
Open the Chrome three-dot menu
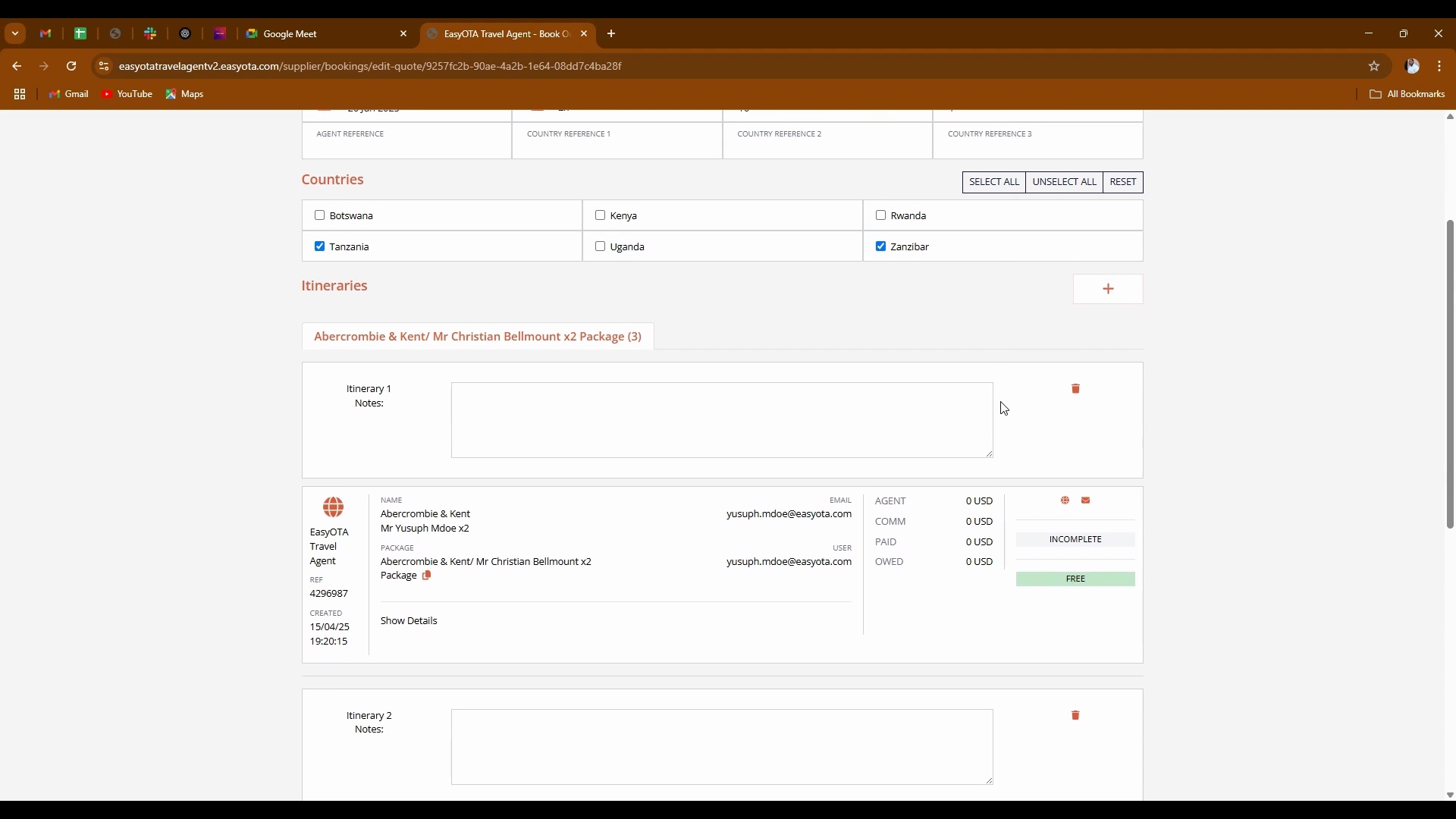coord(1439,67)
